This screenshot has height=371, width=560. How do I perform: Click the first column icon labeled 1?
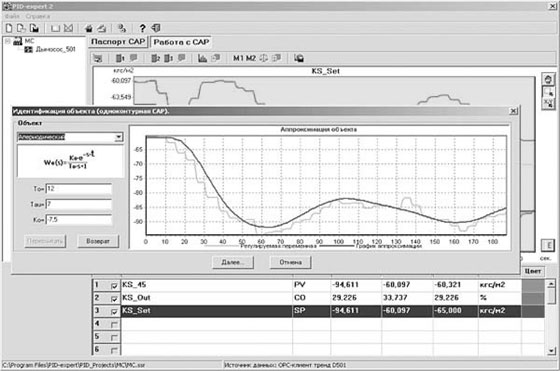[120, 58]
